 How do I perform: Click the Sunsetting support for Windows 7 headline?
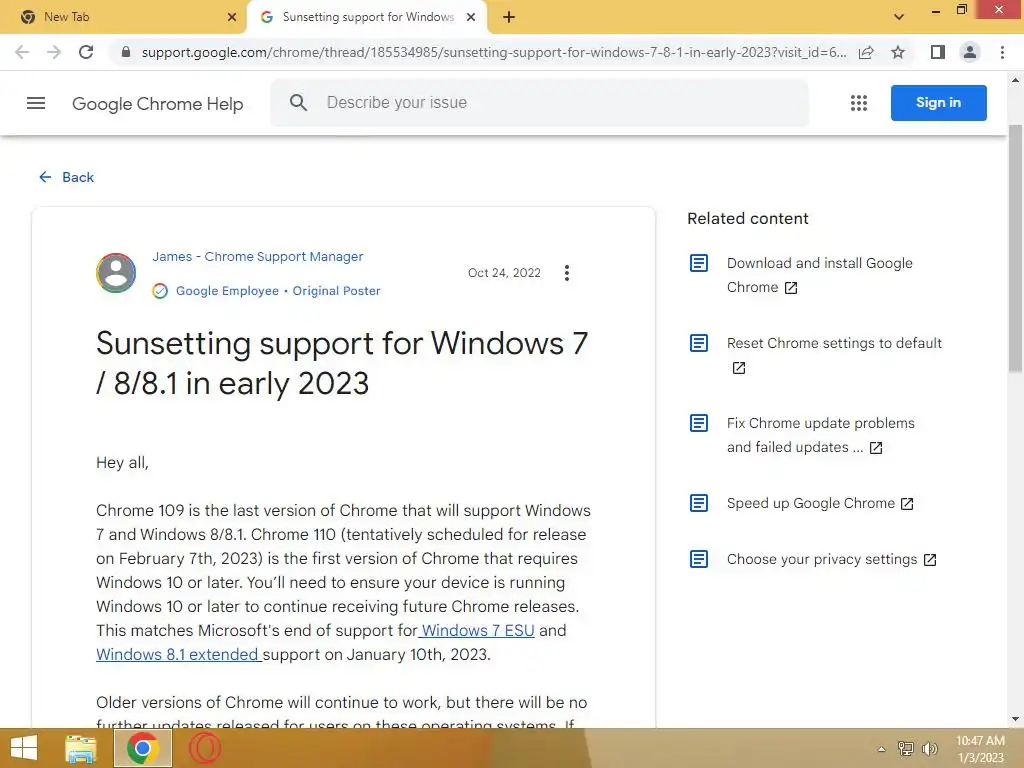pyautogui.click(x=342, y=363)
